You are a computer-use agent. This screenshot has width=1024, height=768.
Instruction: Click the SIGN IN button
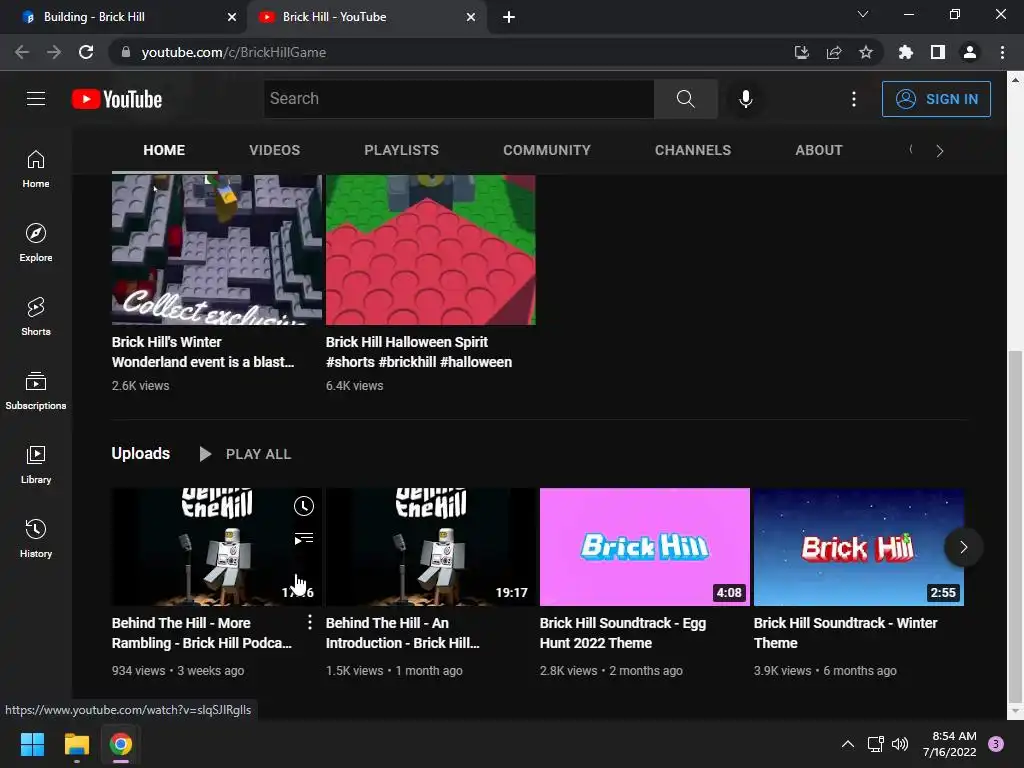pyautogui.click(x=936, y=99)
